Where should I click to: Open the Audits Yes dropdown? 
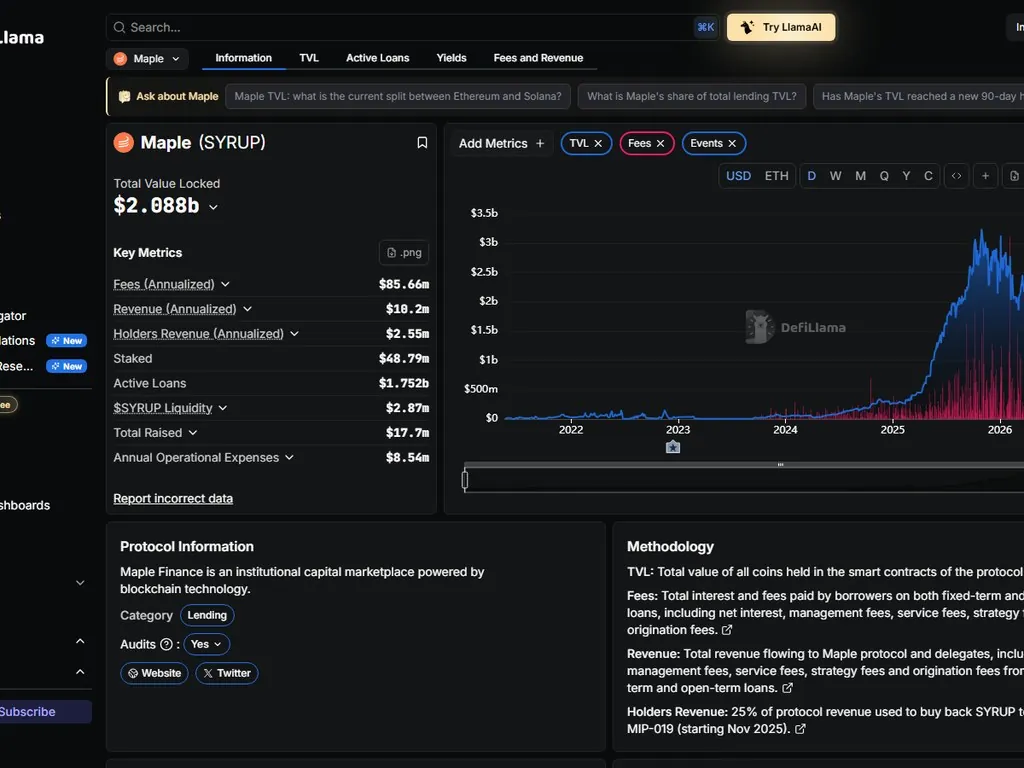pyautogui.click(x=206, y=645)
